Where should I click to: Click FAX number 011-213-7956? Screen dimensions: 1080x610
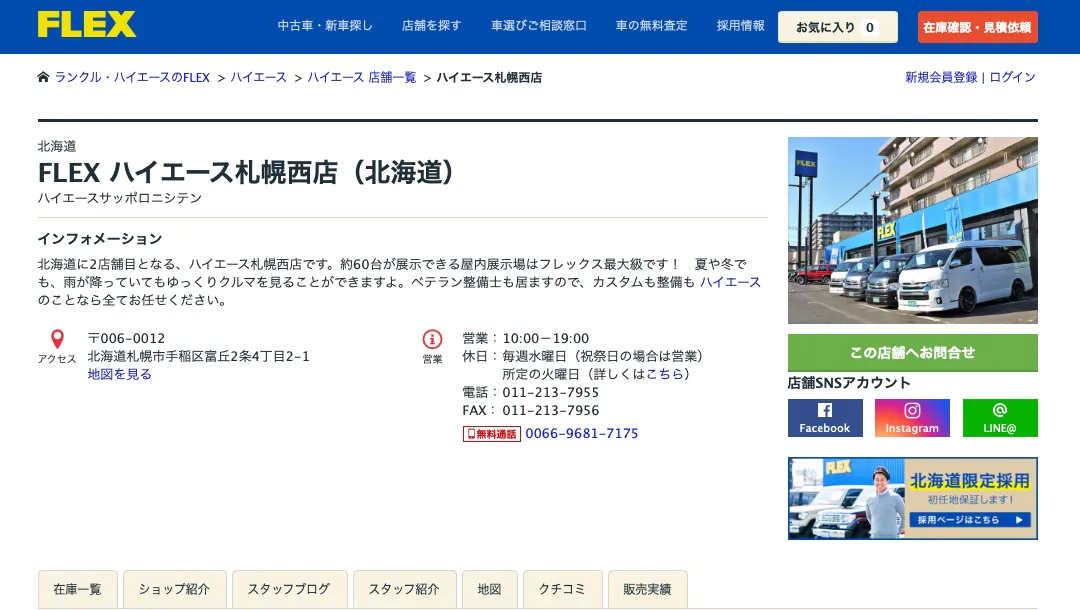click(x=550, y=410)
